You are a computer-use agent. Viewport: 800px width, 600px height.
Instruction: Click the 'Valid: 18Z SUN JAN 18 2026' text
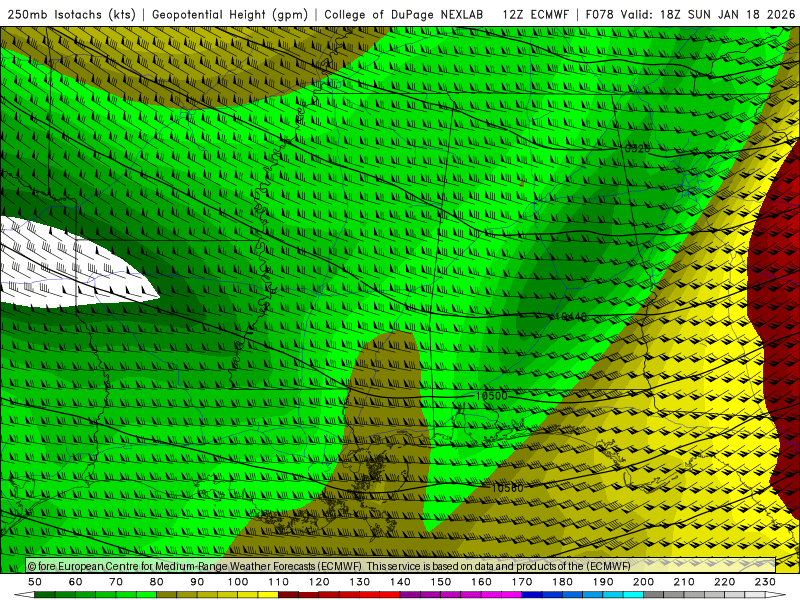(x=708, y=14)
